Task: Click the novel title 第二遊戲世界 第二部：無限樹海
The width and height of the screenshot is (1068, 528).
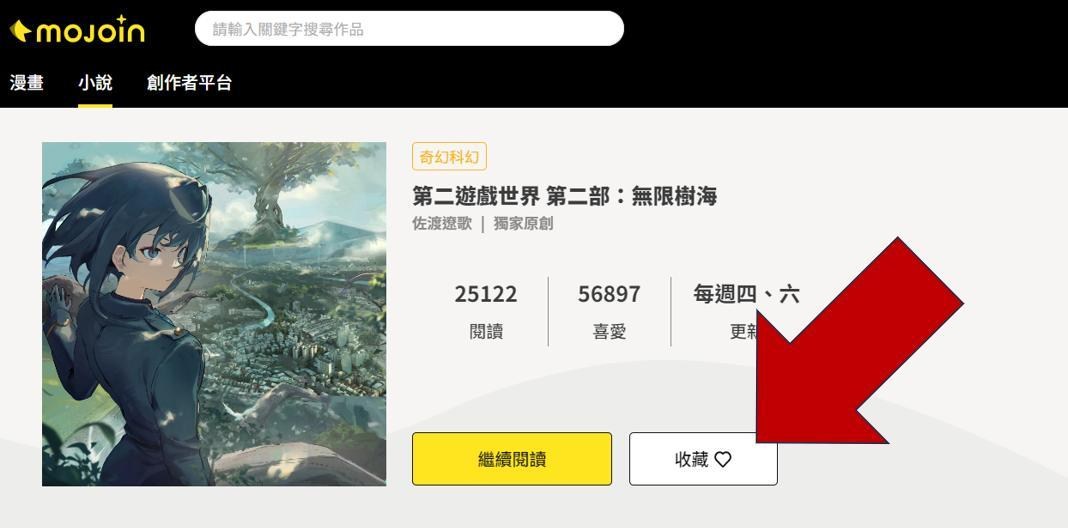Action: pyautogui.click(x=565, y=196)
